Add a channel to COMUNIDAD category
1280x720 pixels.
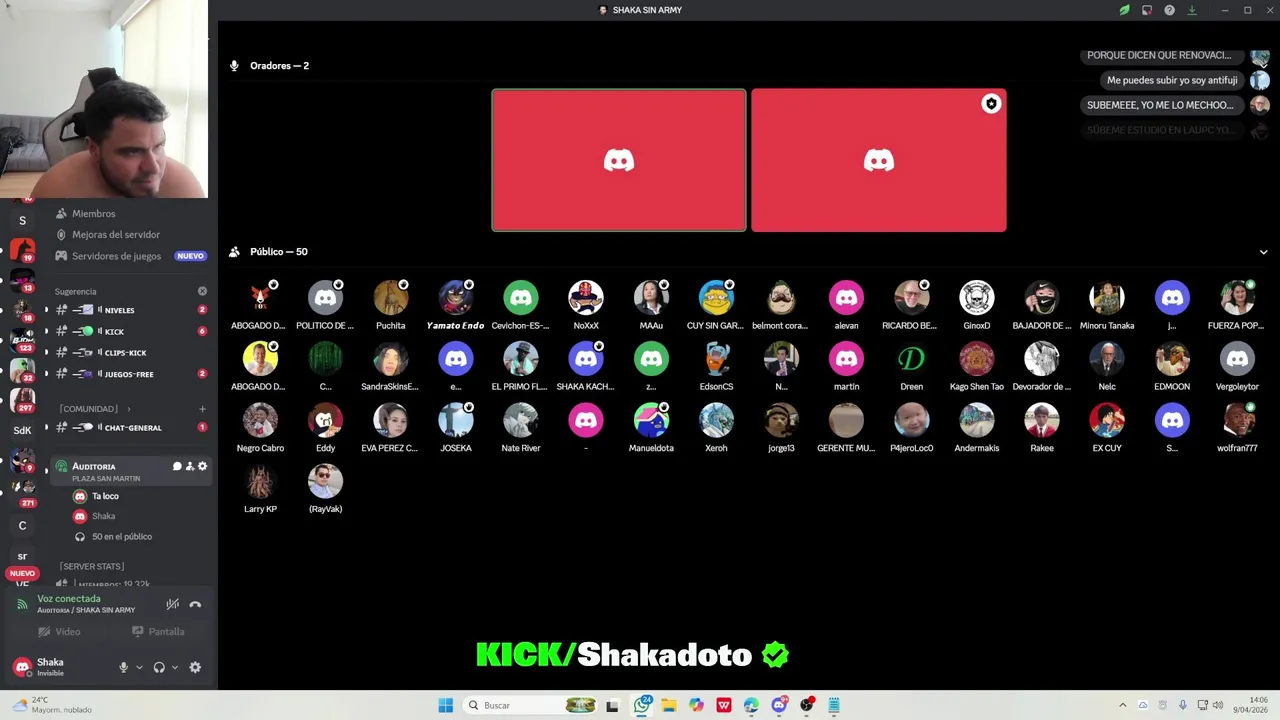click(x=202, y=409)
